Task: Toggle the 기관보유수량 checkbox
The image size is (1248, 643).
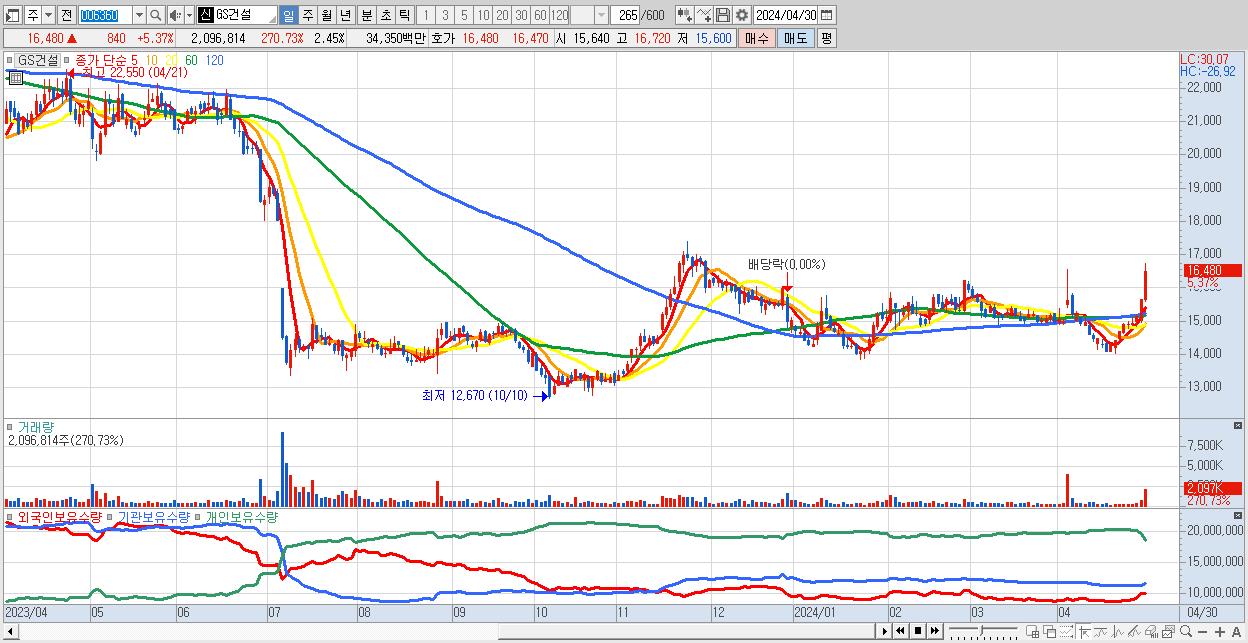Action: click(112, 517)
